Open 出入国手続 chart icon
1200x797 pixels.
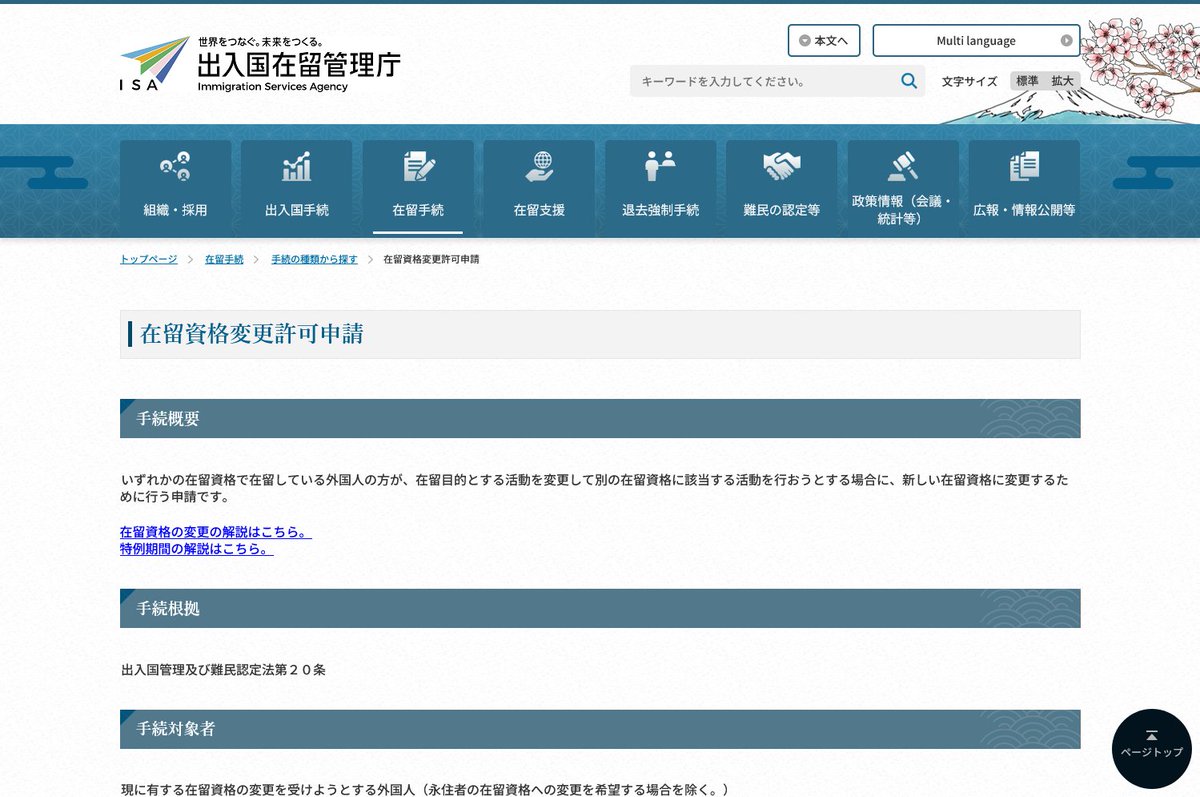click(x=296, y=167)
